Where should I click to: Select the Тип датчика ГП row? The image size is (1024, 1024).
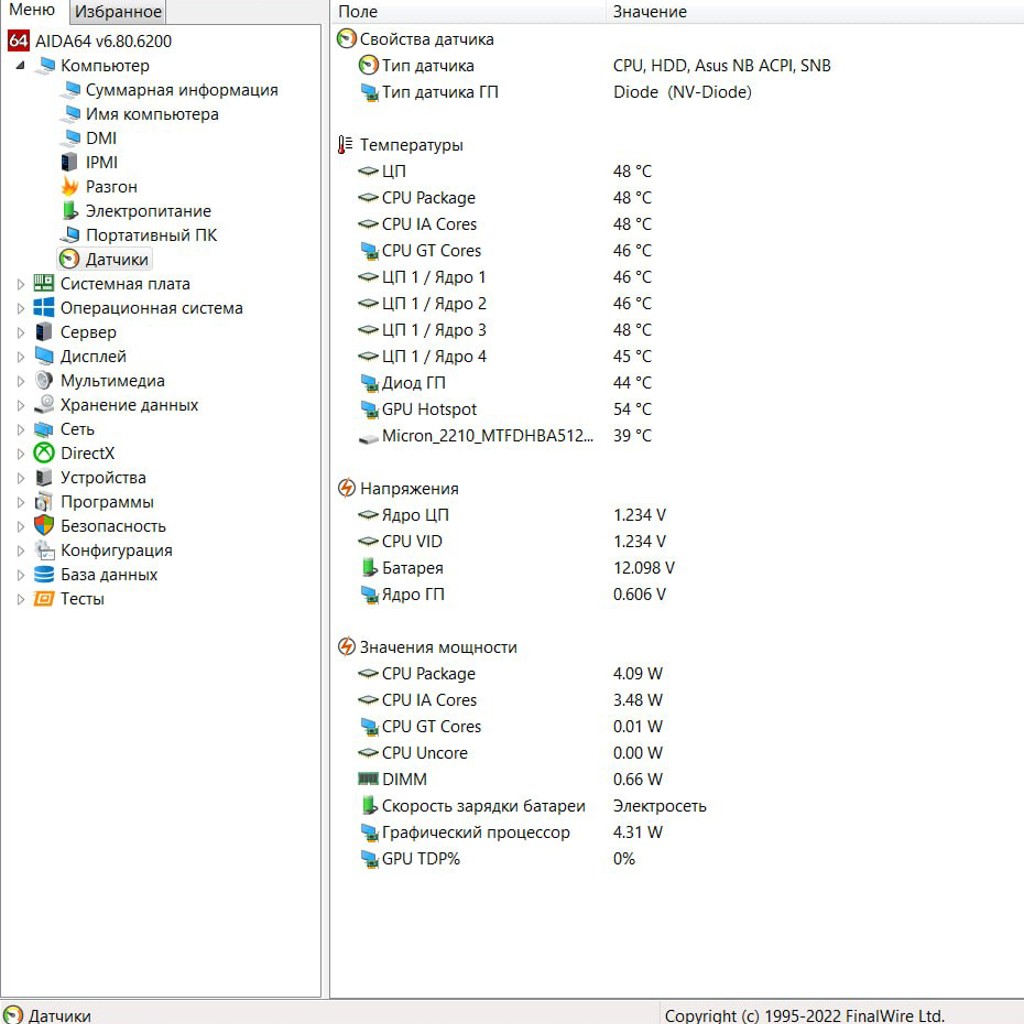pos(677,91)
